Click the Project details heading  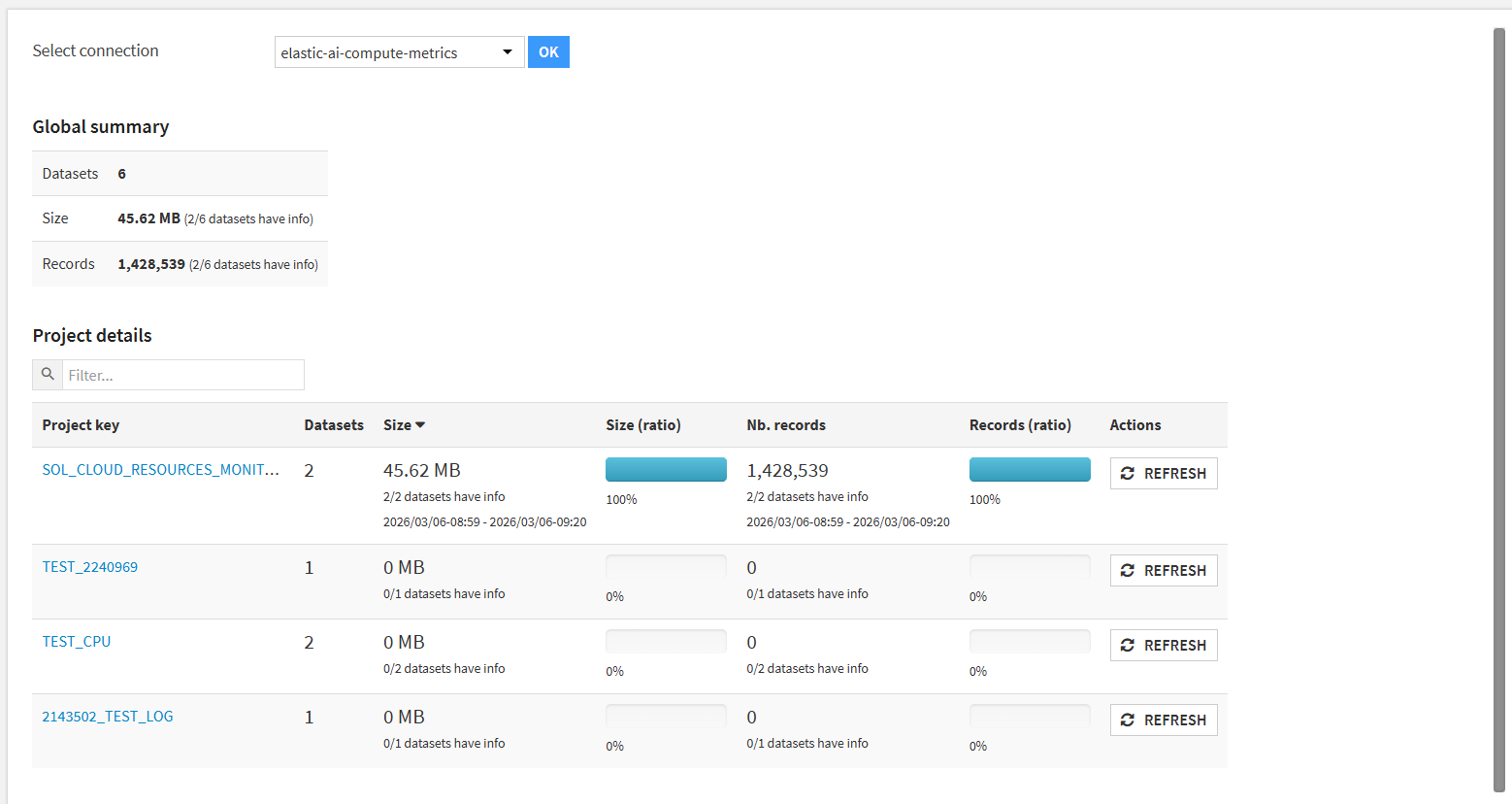(92, 336)
